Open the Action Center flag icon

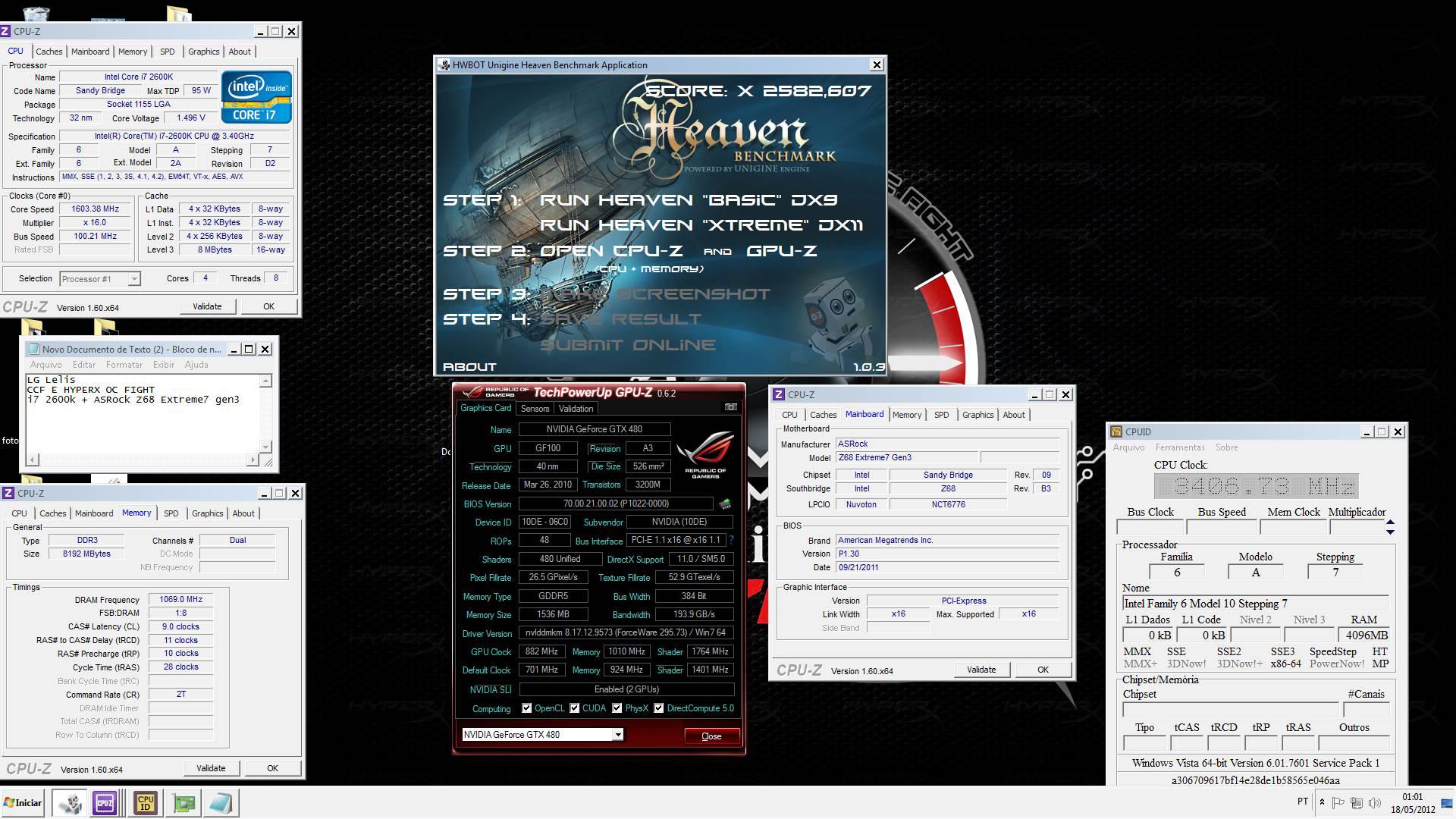(x=1338, y=802)
